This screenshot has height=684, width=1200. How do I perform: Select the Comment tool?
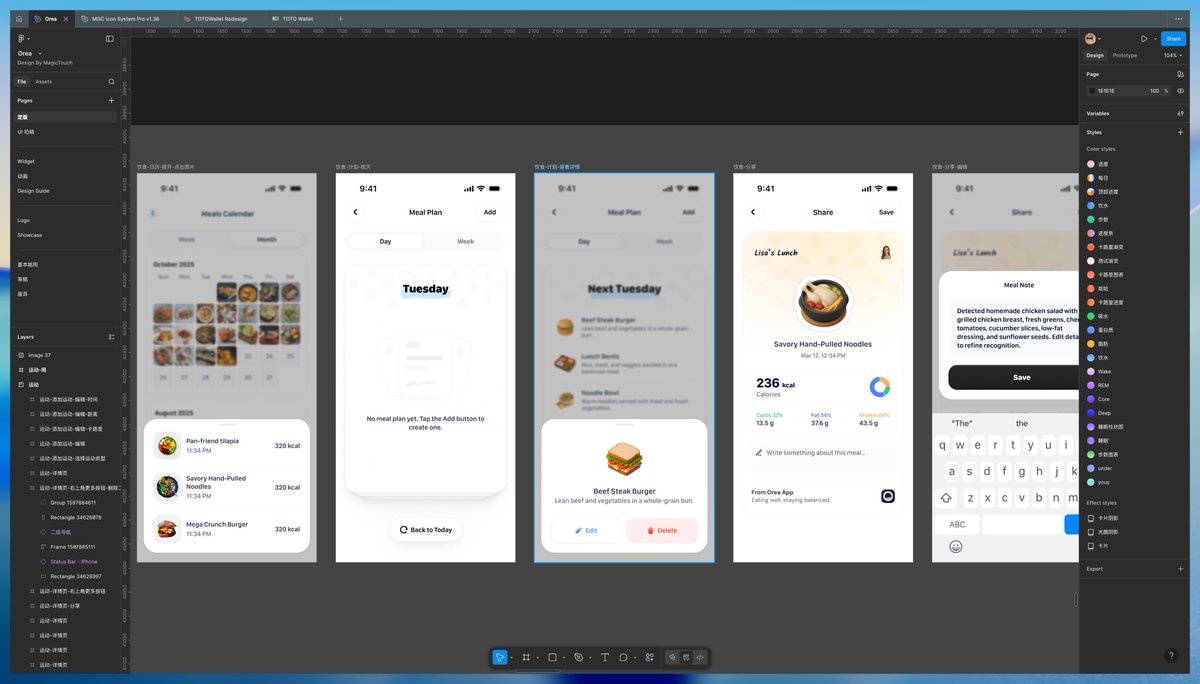tap(624, 657)
